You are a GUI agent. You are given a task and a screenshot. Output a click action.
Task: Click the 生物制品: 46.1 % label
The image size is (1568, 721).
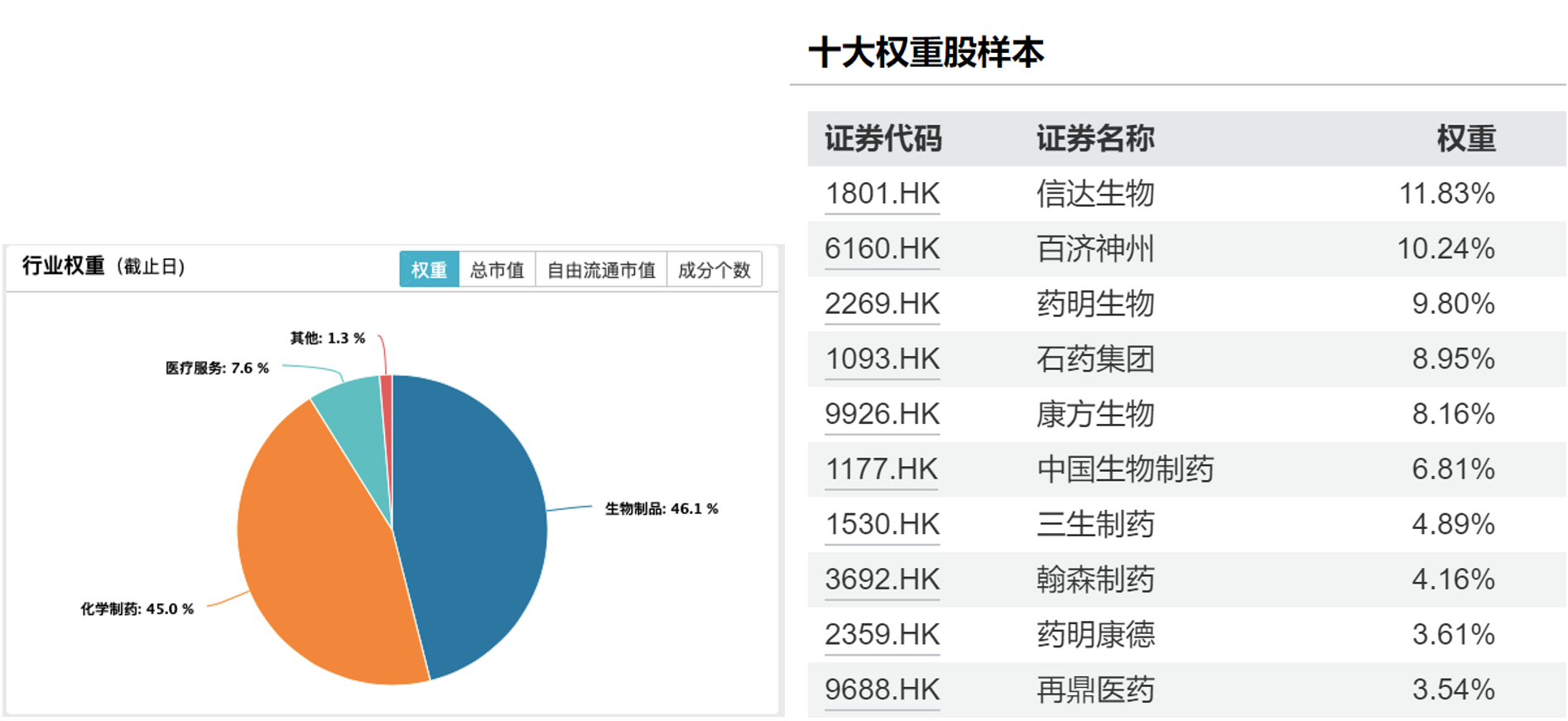tap(661, 508)
